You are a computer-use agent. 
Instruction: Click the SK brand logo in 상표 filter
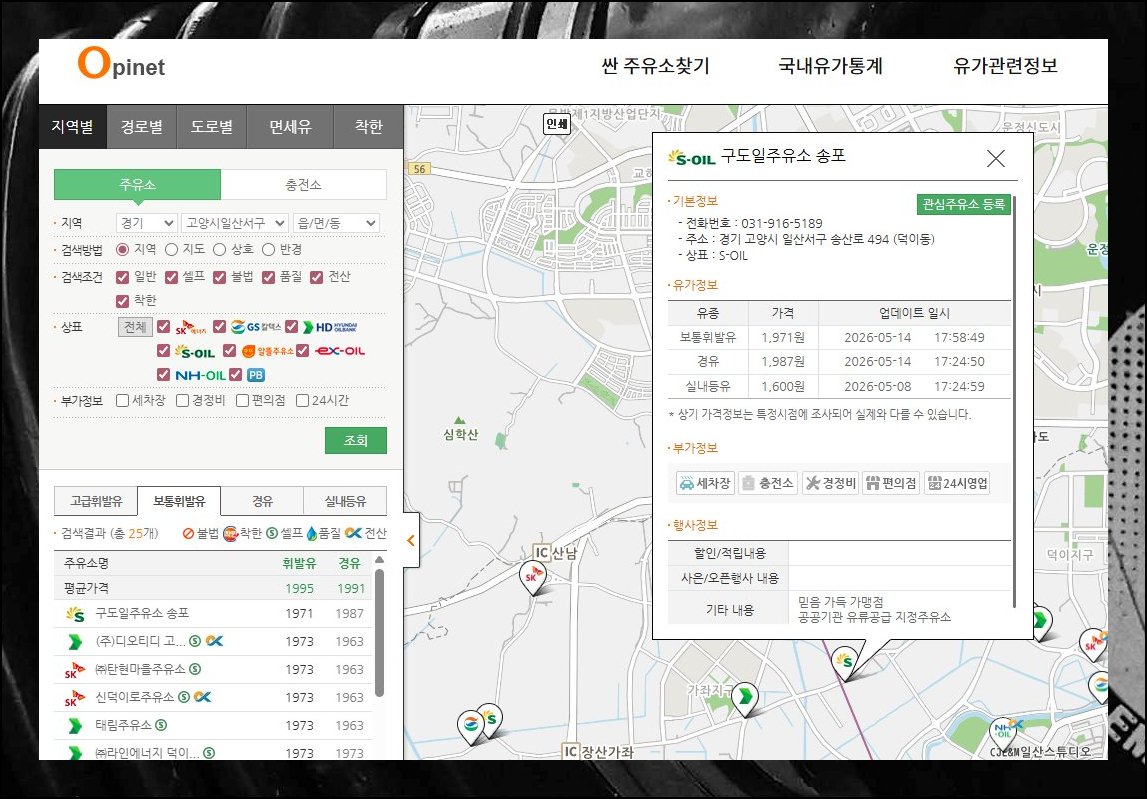click(190, 326)
